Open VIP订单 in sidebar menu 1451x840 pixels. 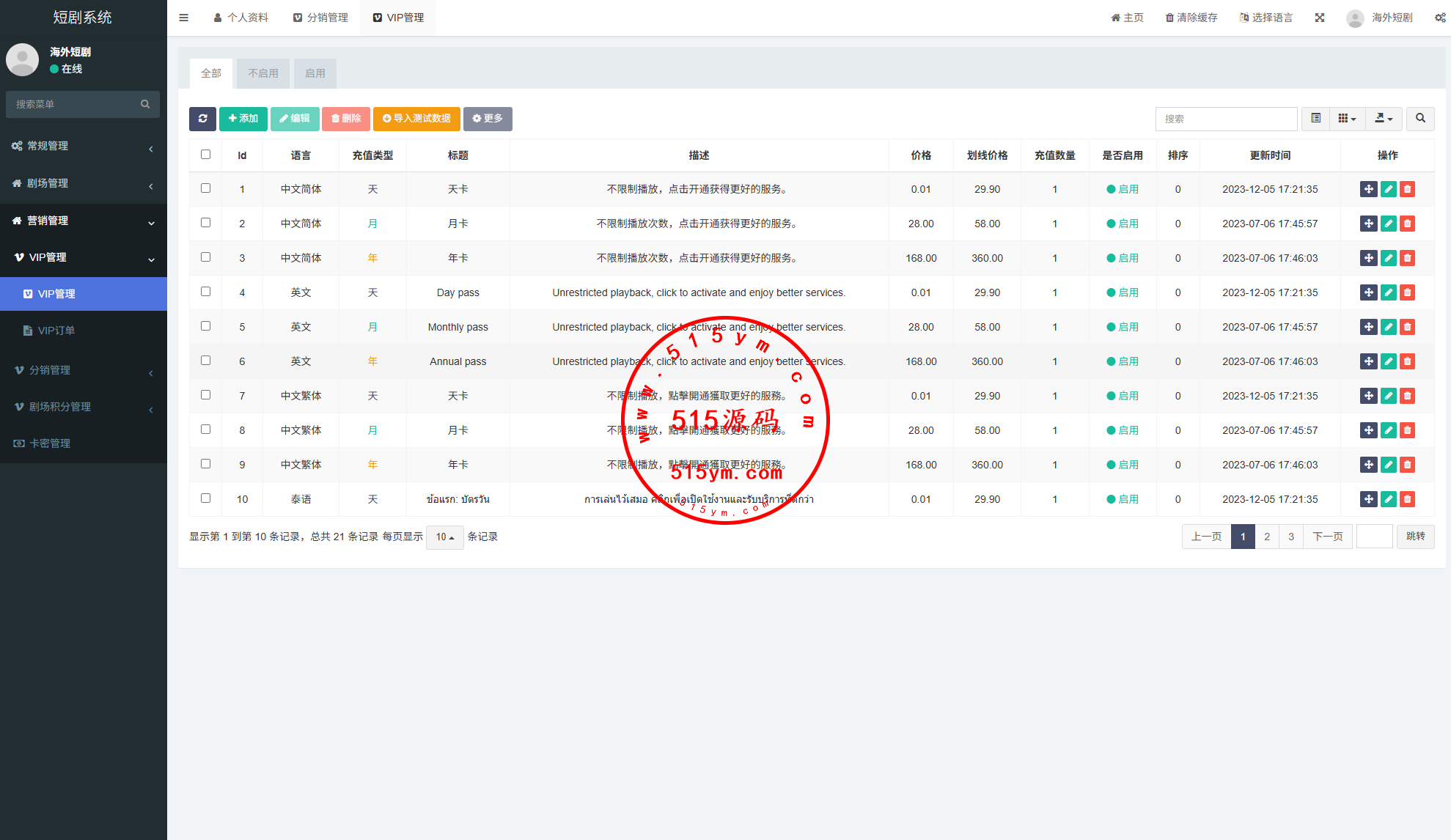(56, 331)
